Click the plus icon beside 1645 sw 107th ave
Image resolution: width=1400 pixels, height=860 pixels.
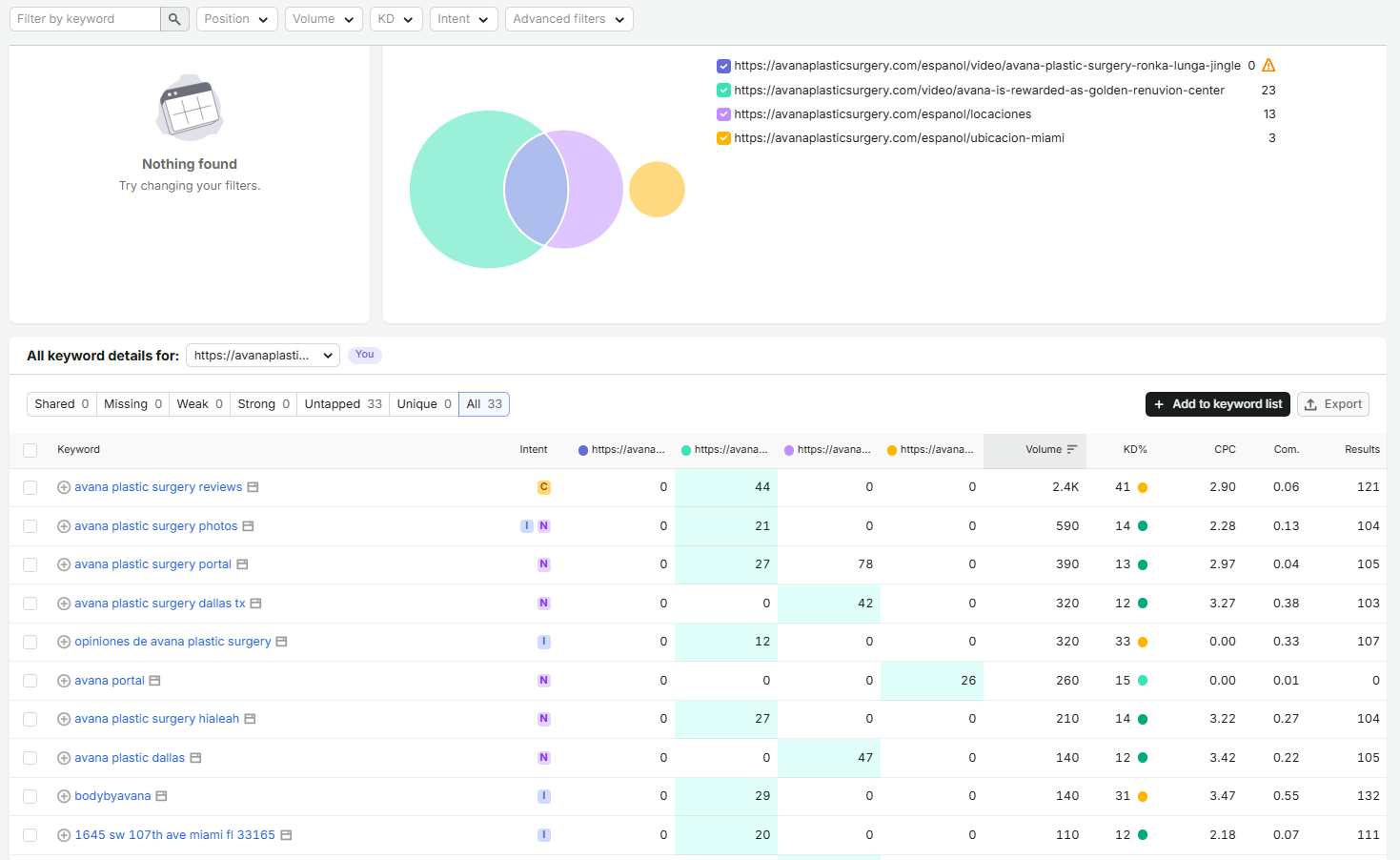(x=64, y=835)
